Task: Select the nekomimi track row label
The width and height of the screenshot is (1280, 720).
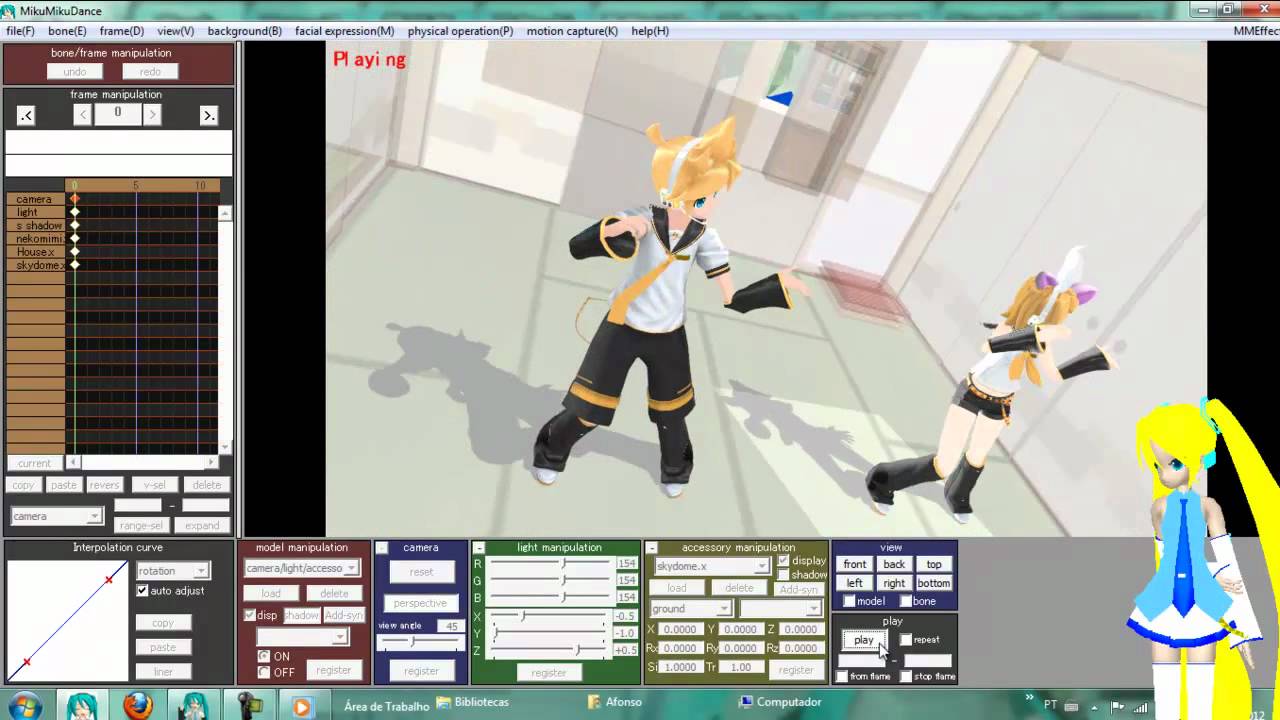Action: (x=35, y=239)
